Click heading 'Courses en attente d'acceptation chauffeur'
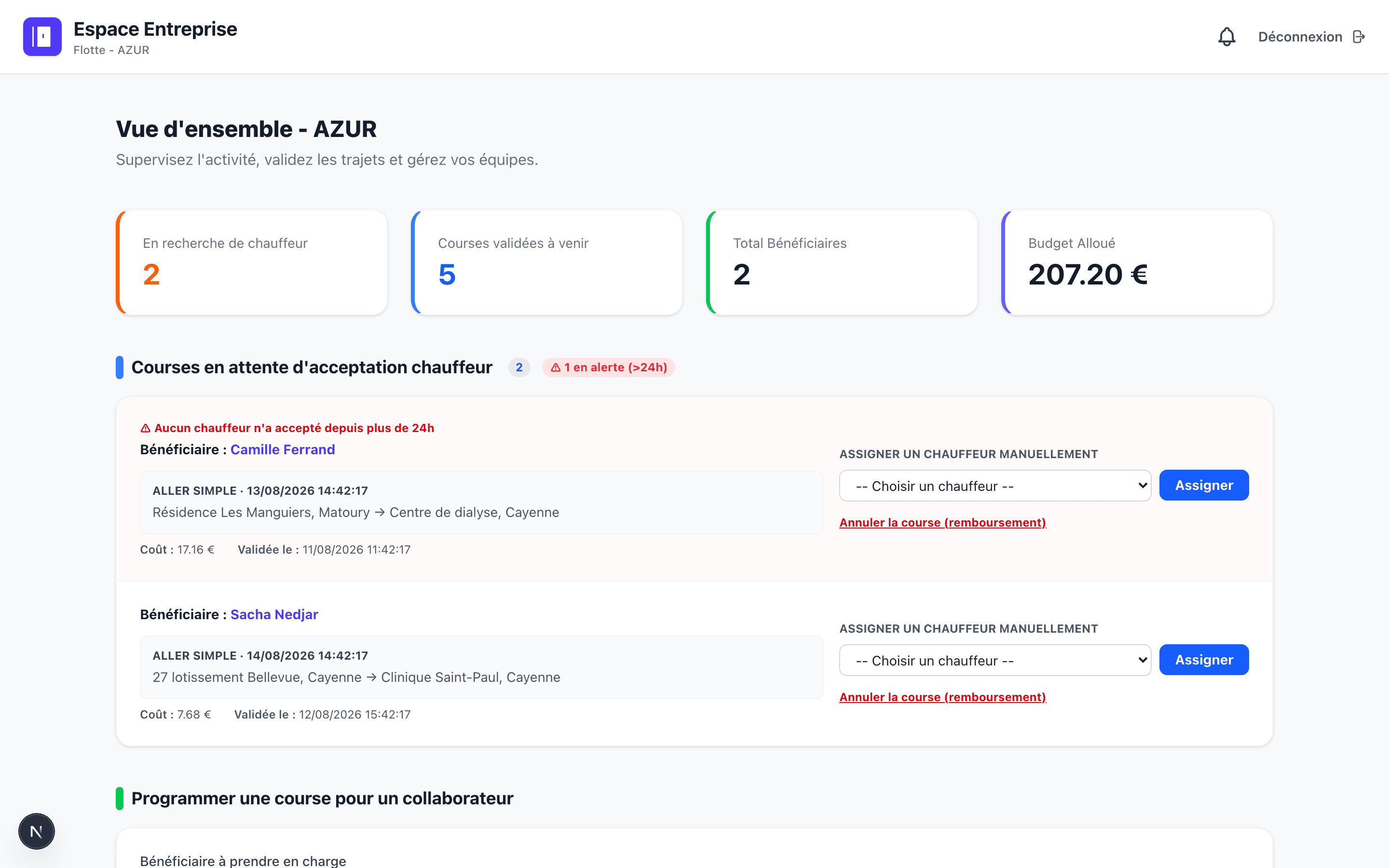 [312, 367]
